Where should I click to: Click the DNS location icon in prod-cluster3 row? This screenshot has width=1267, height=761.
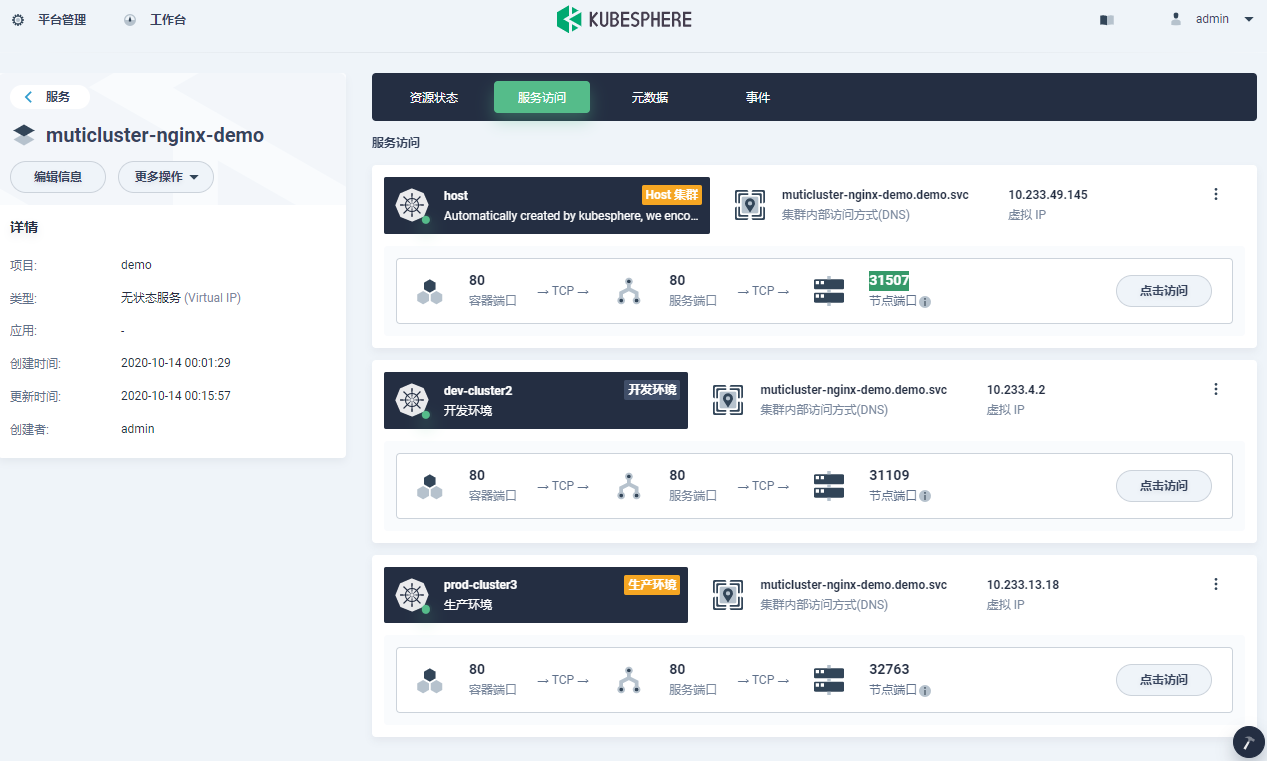728,594
